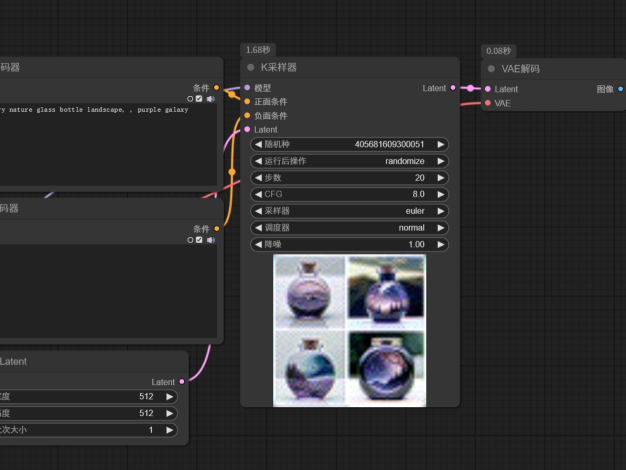The height and width of the screenshot is (470, 626).
Task: Click the 负面条件 input port on K采样器
Action: click(247, 115)
